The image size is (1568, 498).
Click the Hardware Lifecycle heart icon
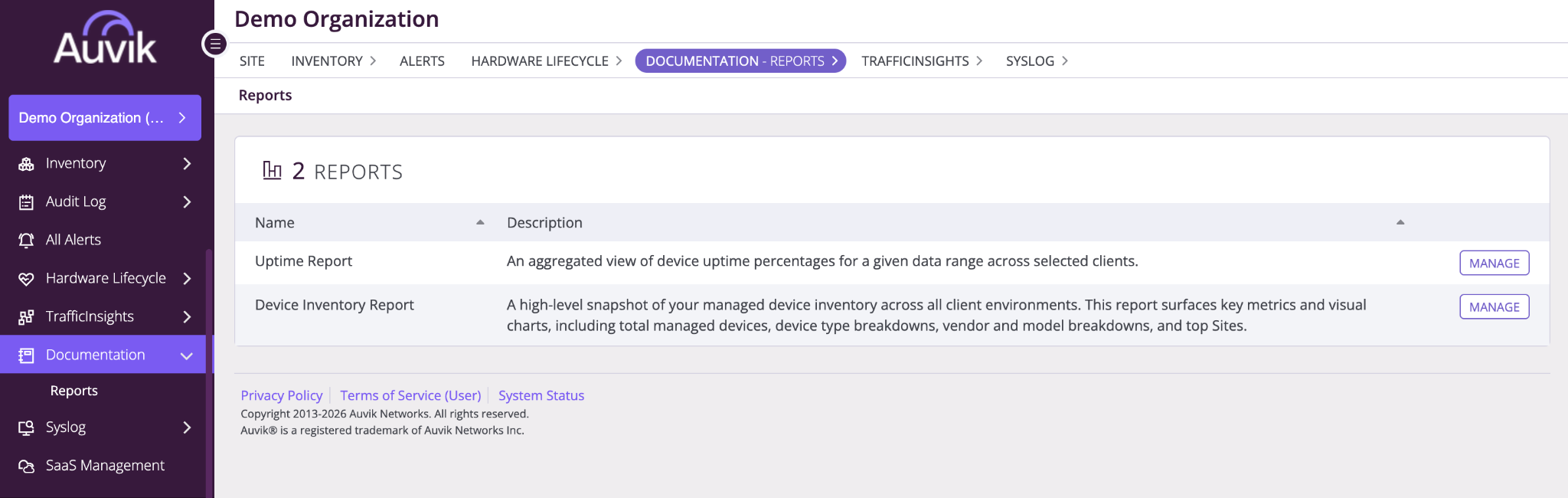click(26, 278)
